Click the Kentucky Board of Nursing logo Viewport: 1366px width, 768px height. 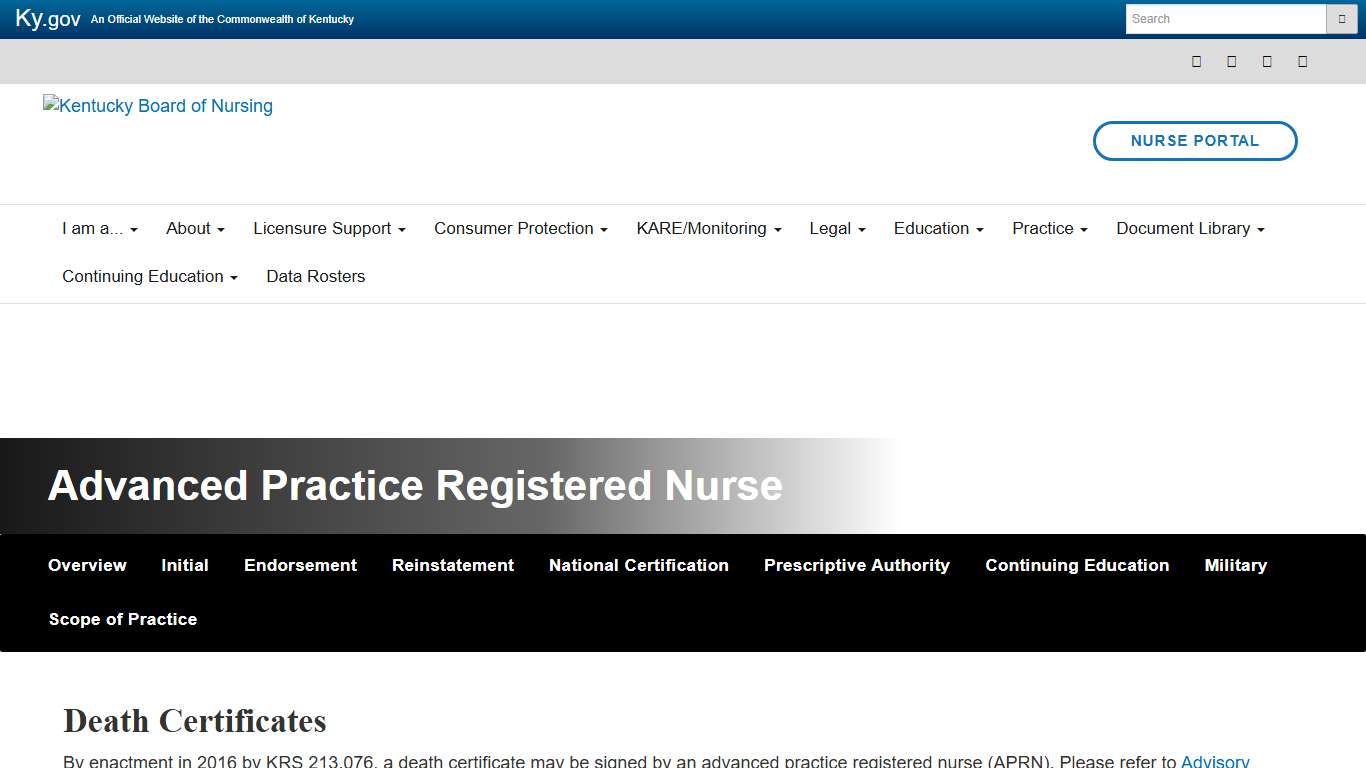tap(157, 105)
